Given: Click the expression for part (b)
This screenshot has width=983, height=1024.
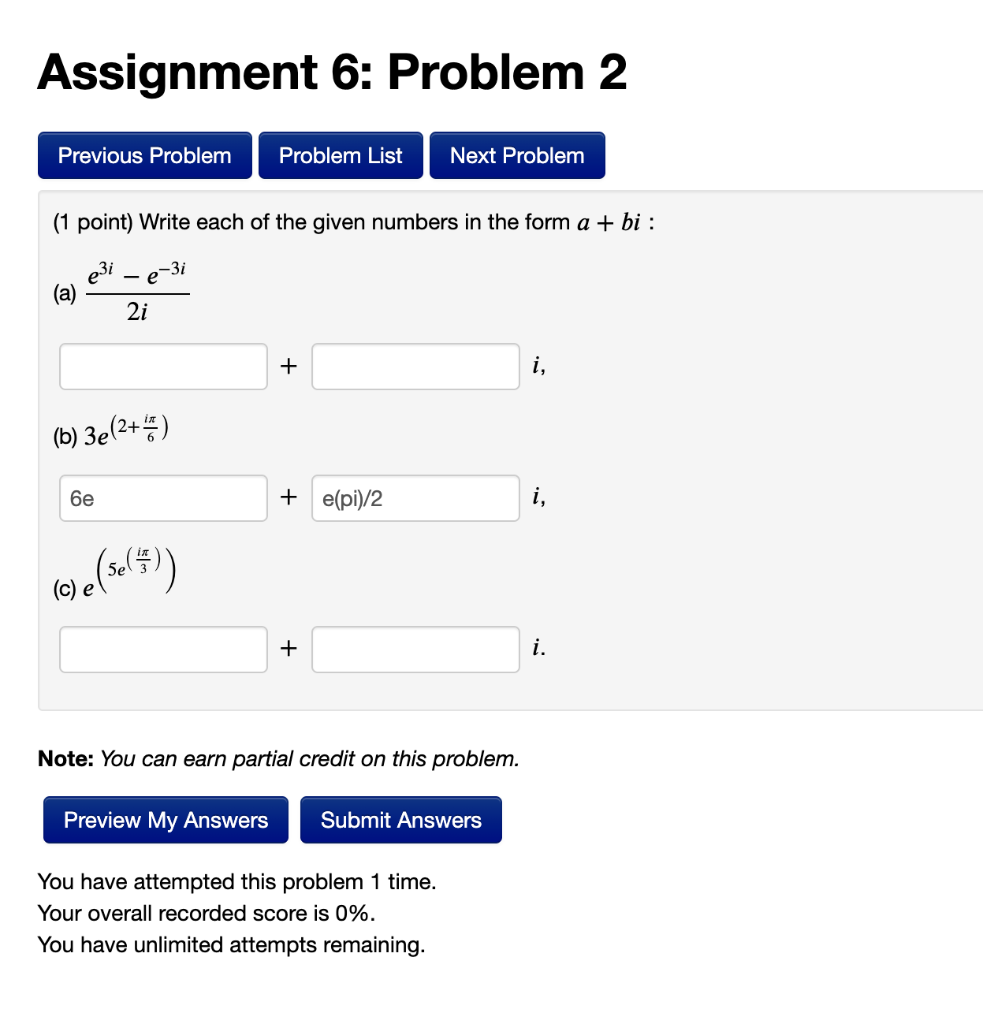Looking at the screenshot, I should click(113, 428).
